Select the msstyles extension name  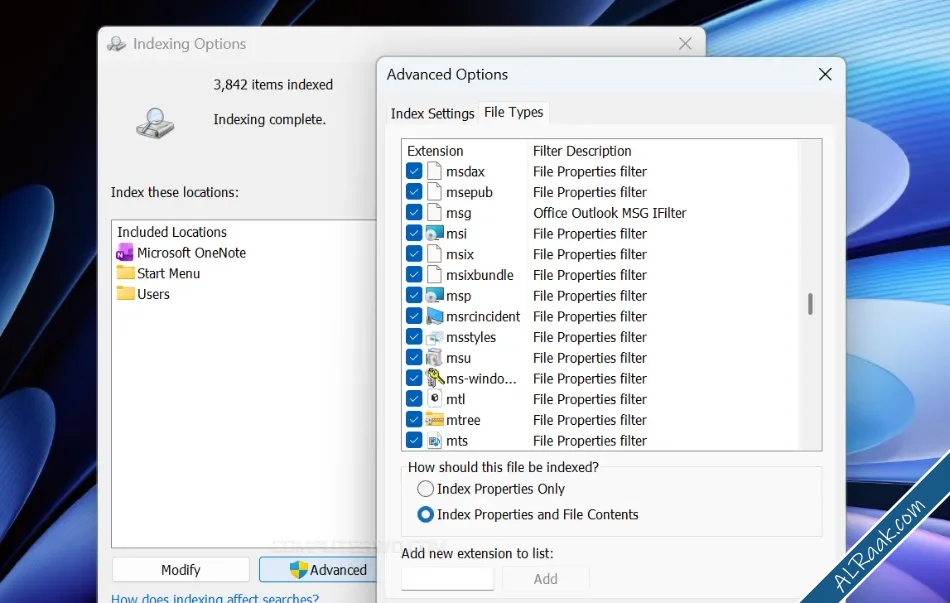coord(471,337)
